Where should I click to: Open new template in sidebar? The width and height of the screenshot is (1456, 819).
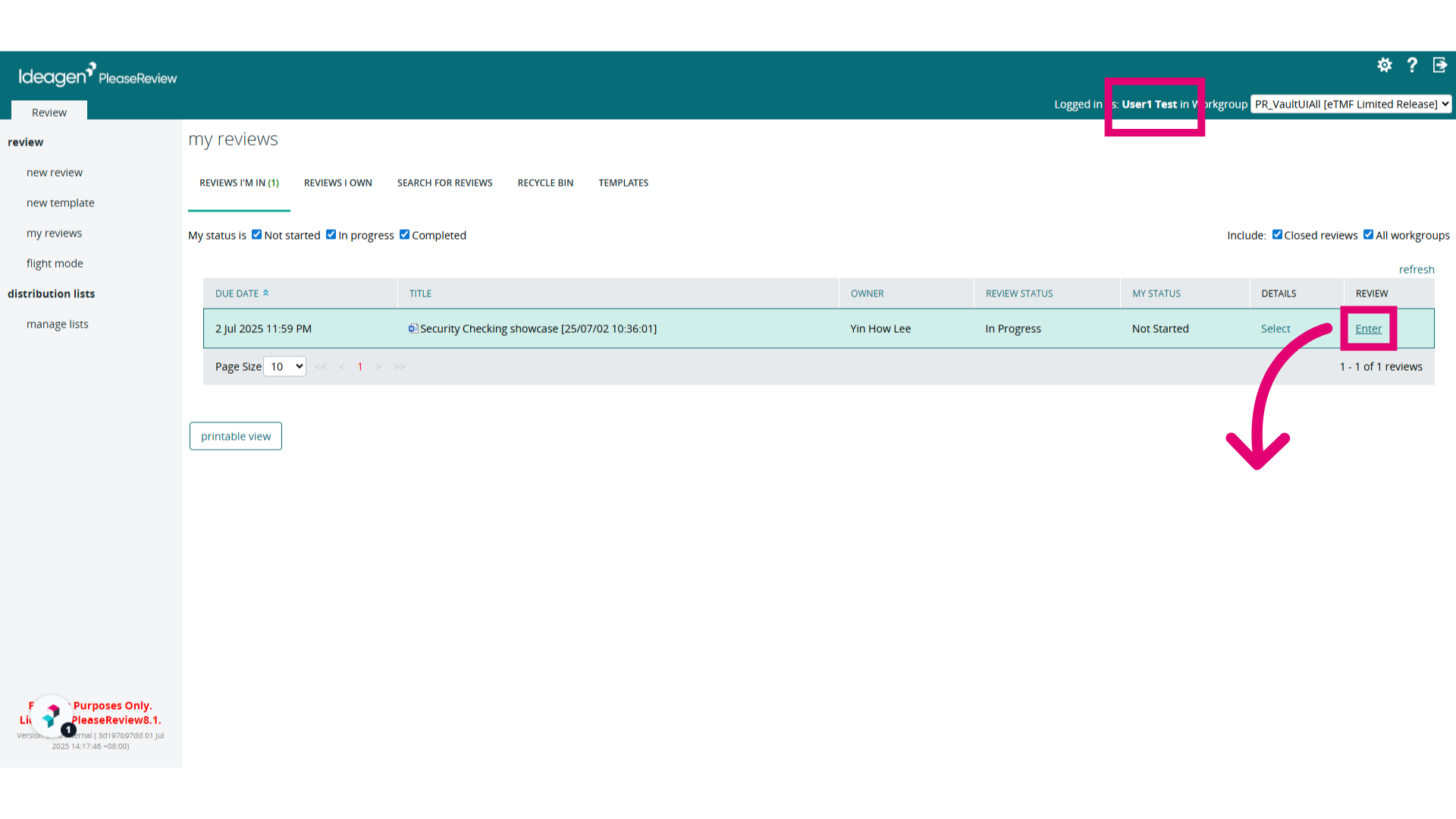[61, 202]
